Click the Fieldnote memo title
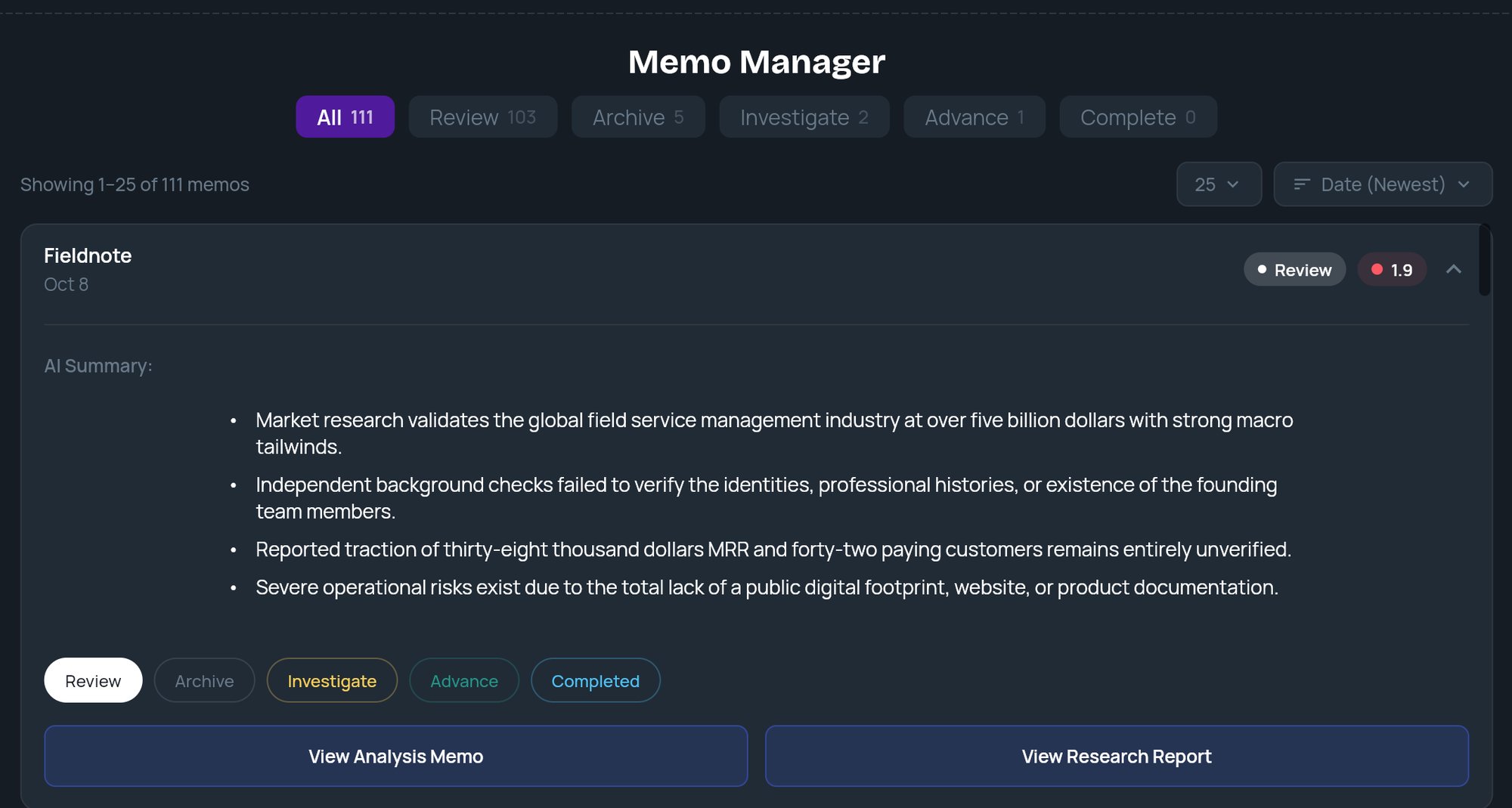The width and height of the screenshot is (1512, 808). tap(88, 255)
